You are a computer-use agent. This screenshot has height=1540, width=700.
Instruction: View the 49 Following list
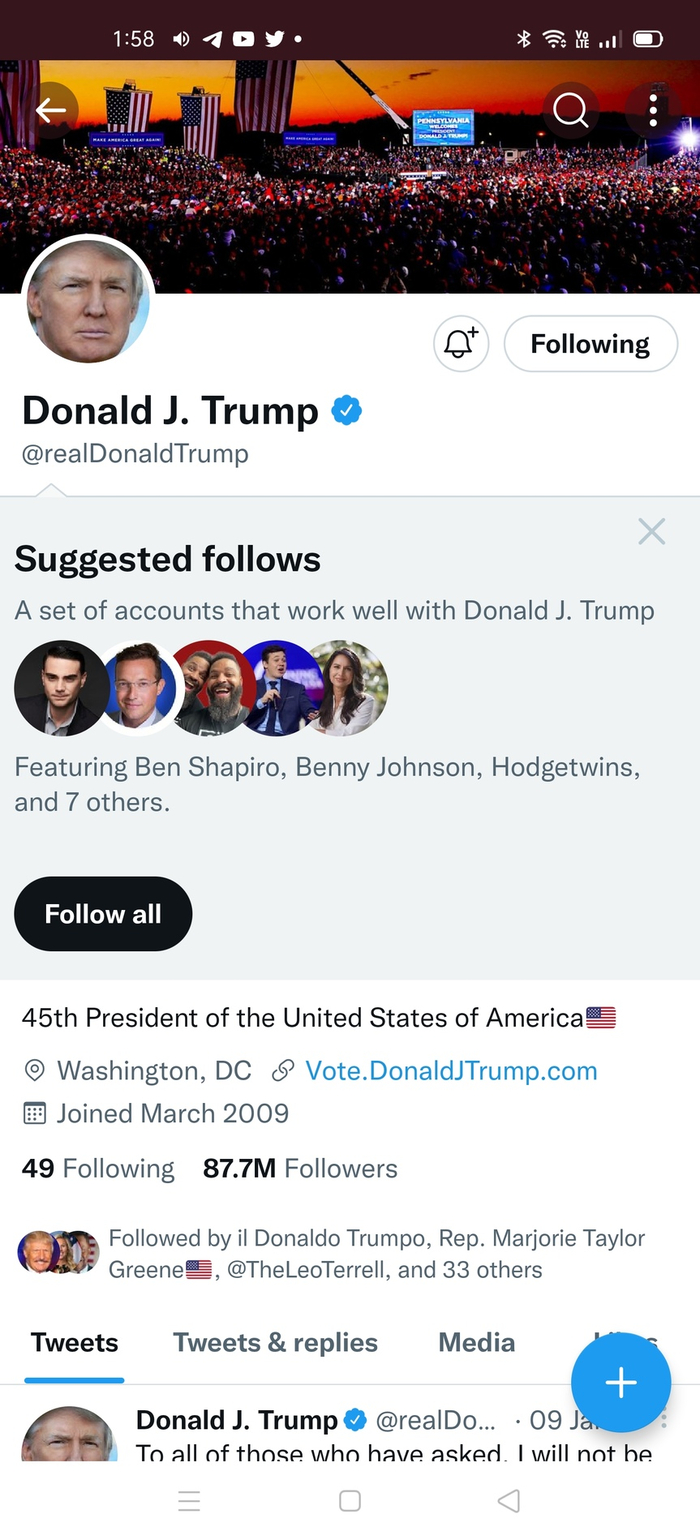point(98,1168)
